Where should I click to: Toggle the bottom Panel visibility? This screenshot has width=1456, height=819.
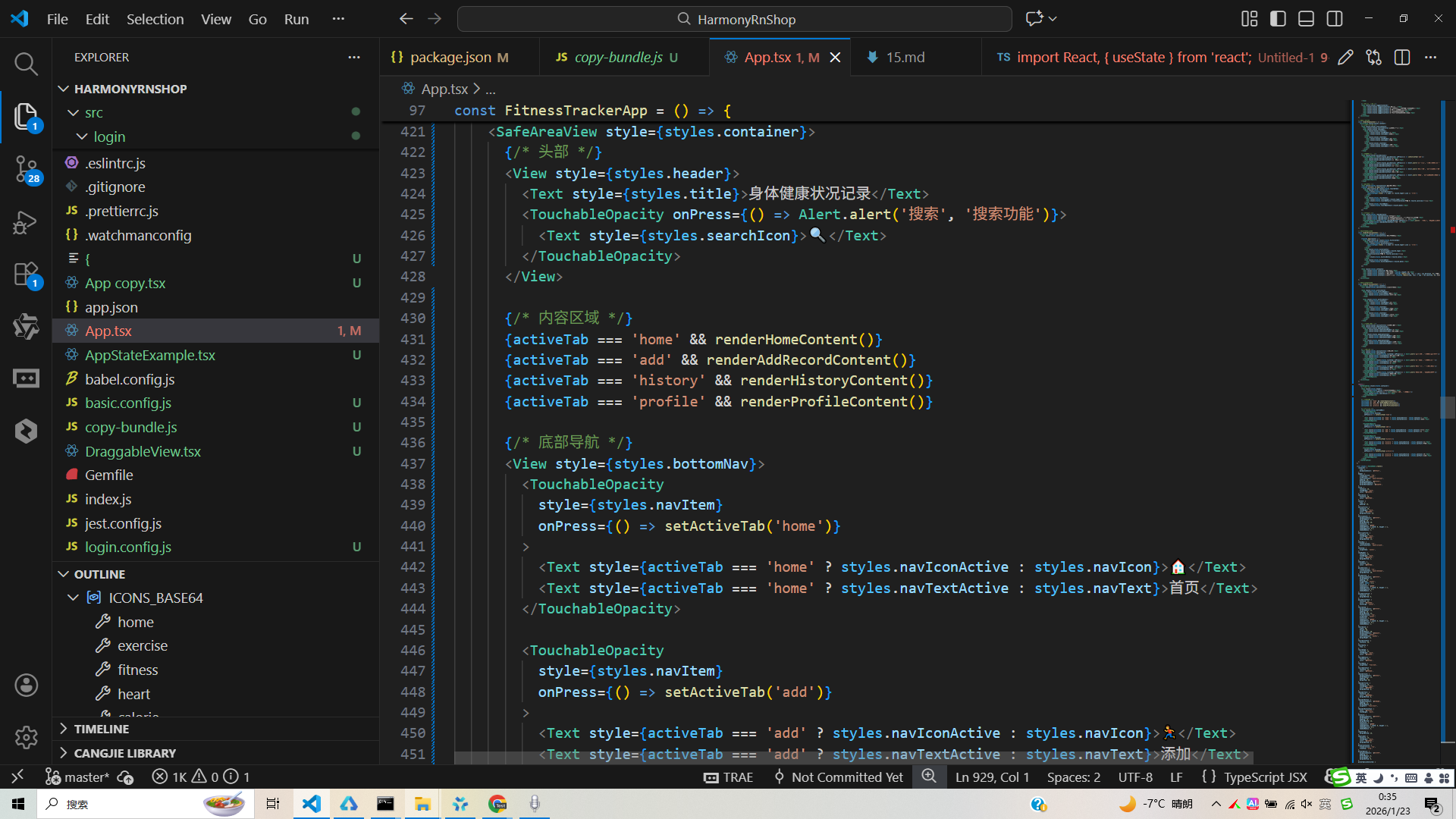pyautogui.click(x=1306, y=19)
